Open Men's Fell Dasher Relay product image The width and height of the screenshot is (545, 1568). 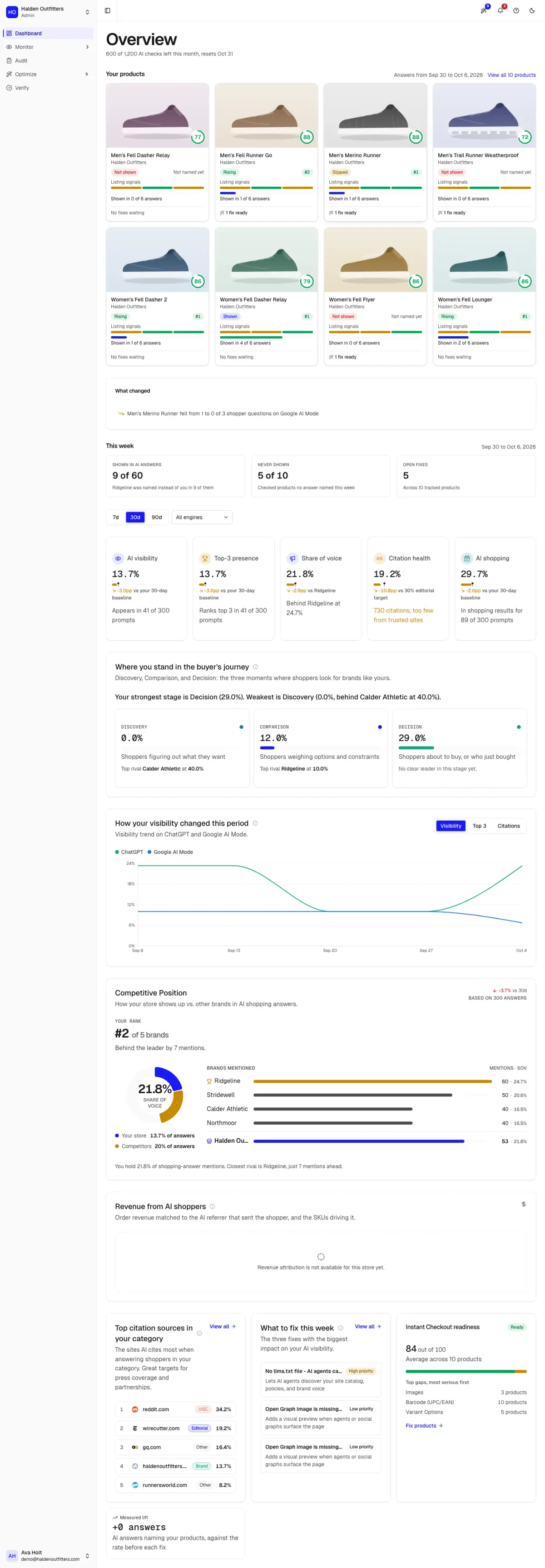coord(158,115)
